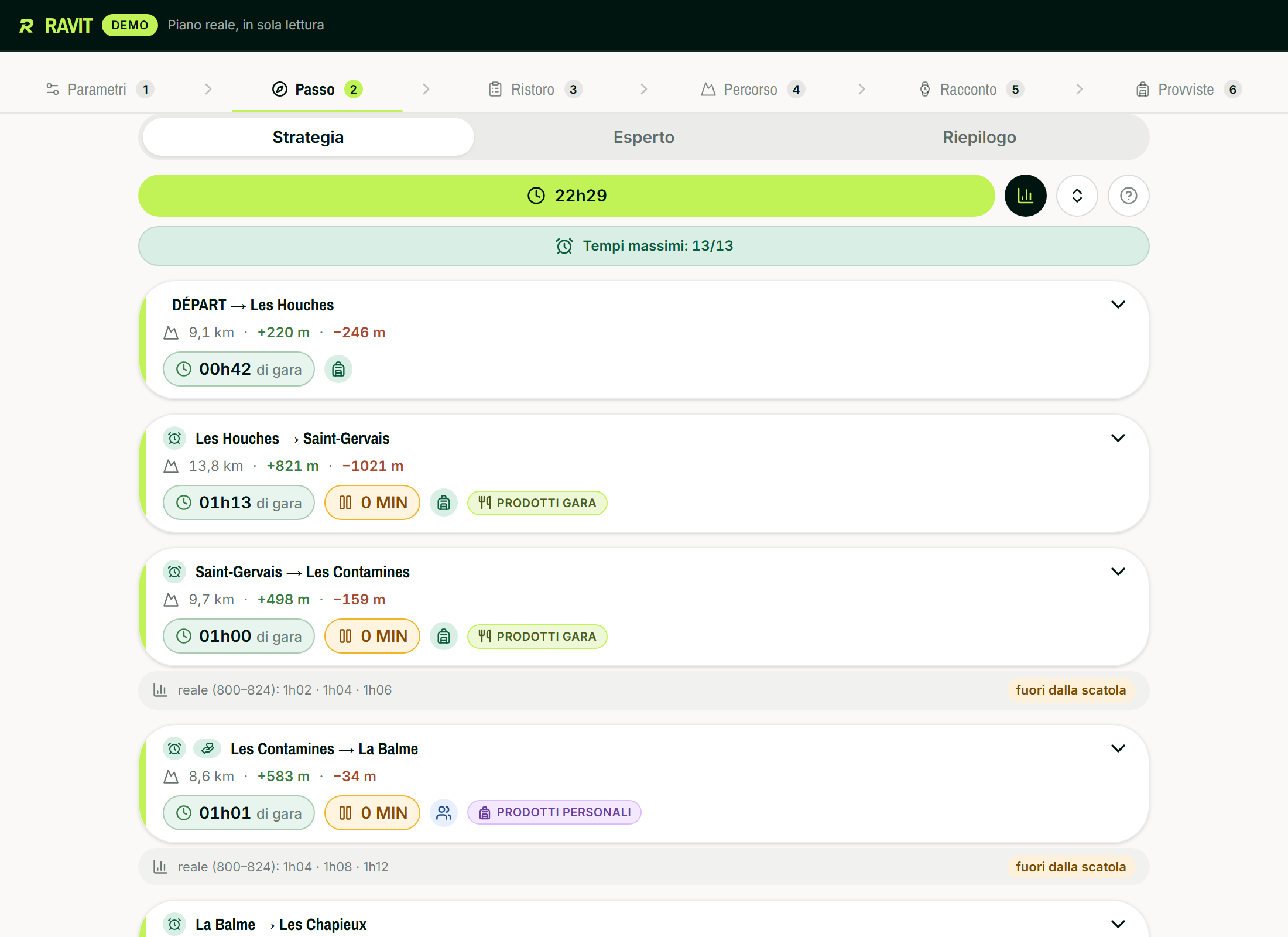This screenshot has height=937, width=1288.
Task: Toggle the bar chart statistics button
Action: (1025, 196)
